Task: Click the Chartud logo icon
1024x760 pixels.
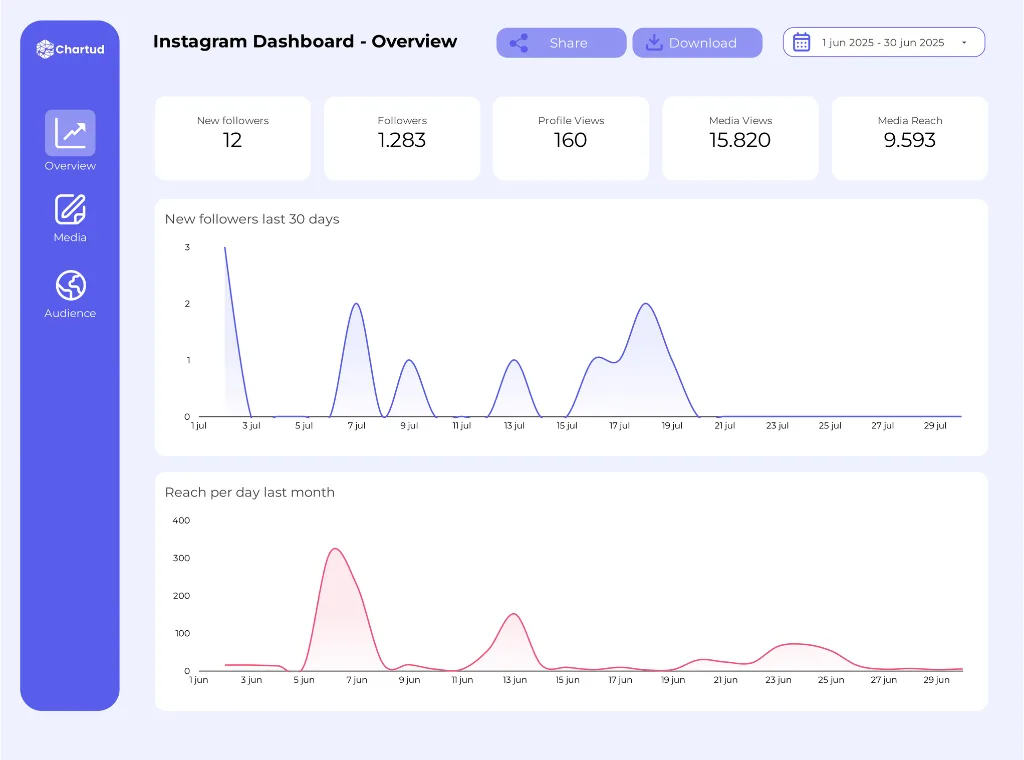Action: click(44, 49)
